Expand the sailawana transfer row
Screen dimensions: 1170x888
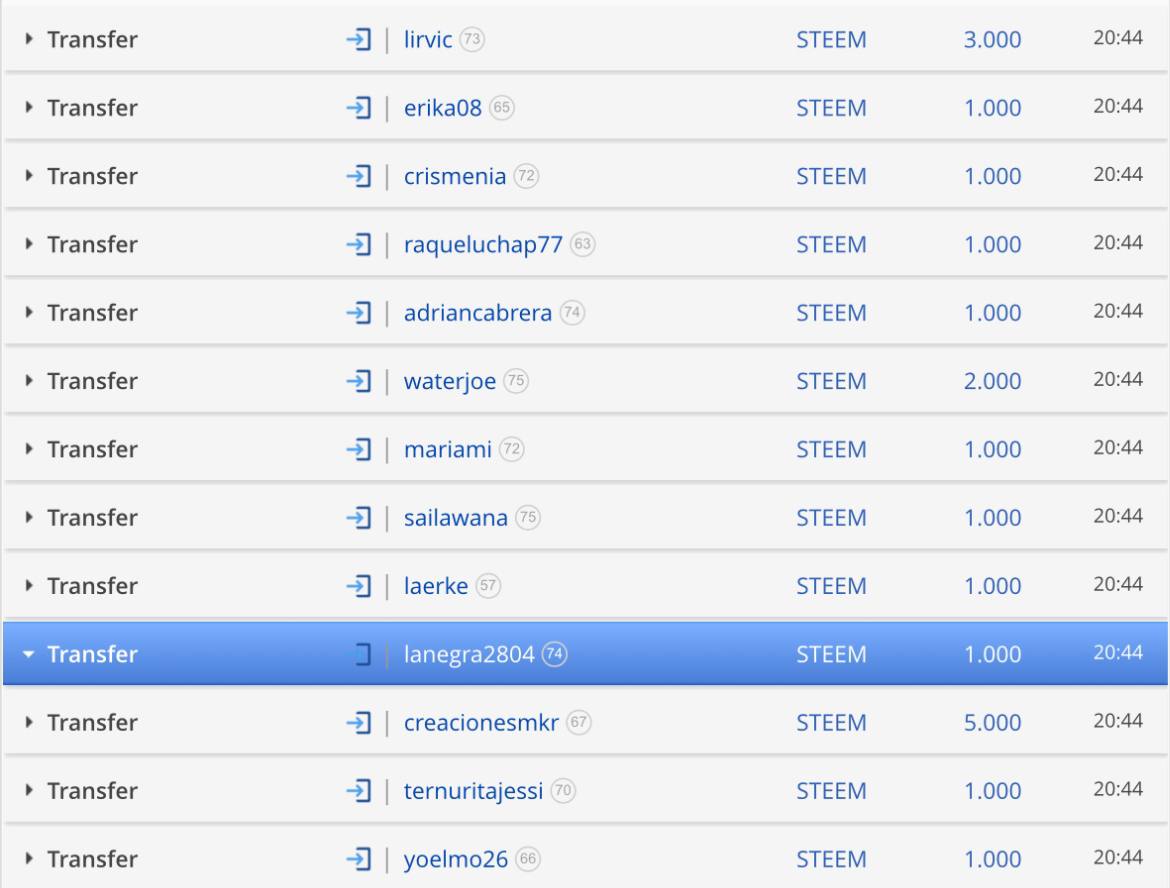29,517
